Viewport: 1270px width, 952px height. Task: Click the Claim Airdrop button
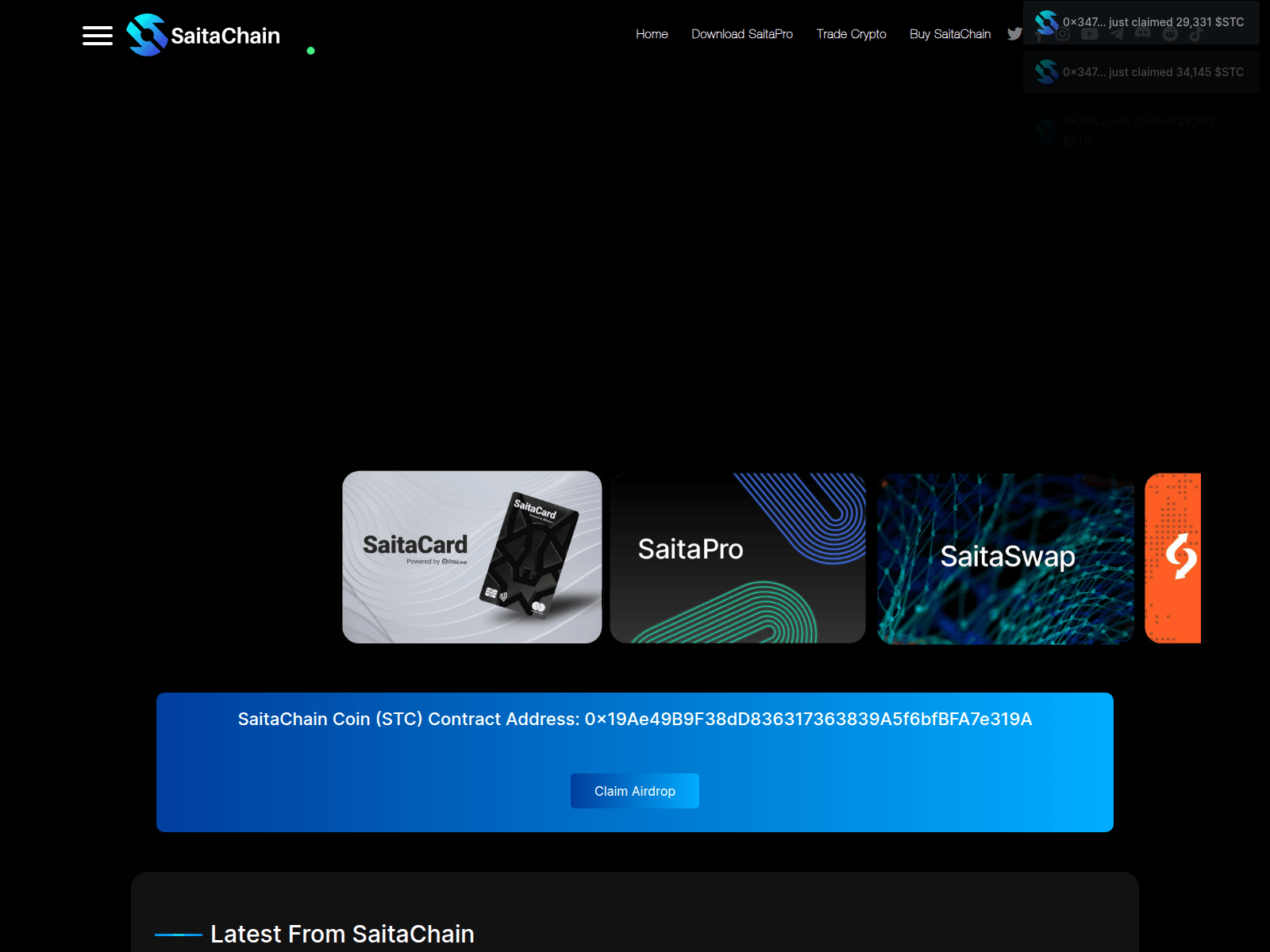point(635,791)
